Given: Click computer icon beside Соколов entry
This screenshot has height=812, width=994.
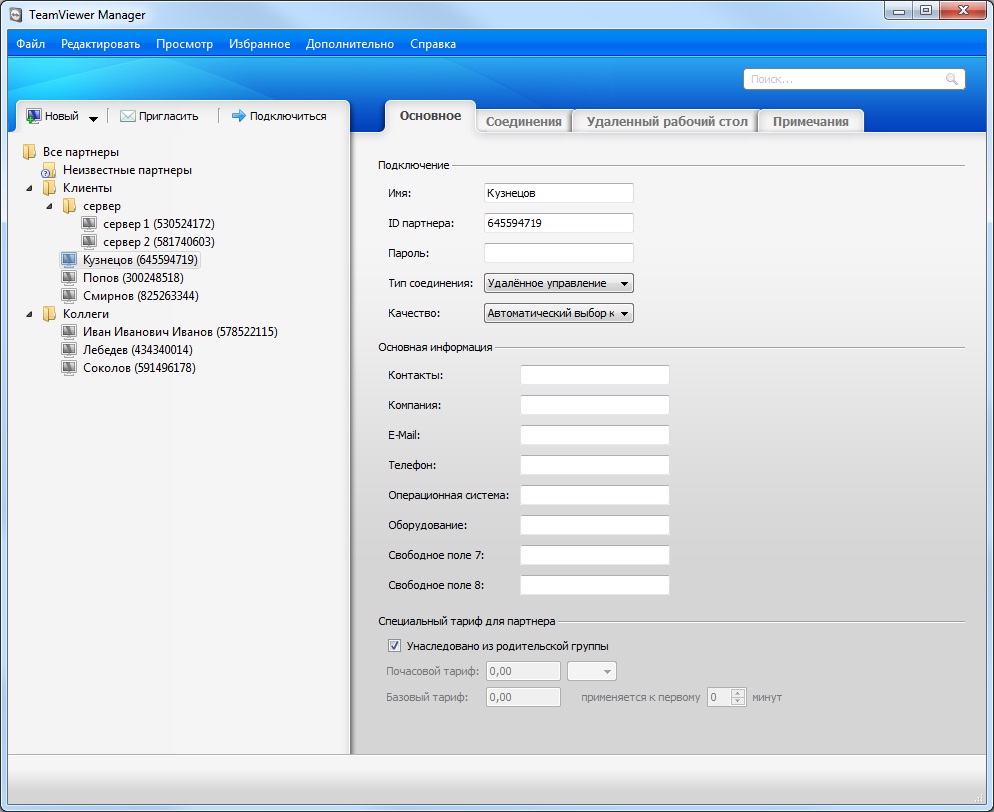Looking at the screenshot, I should pyautogui.click(x=69, y=368).
